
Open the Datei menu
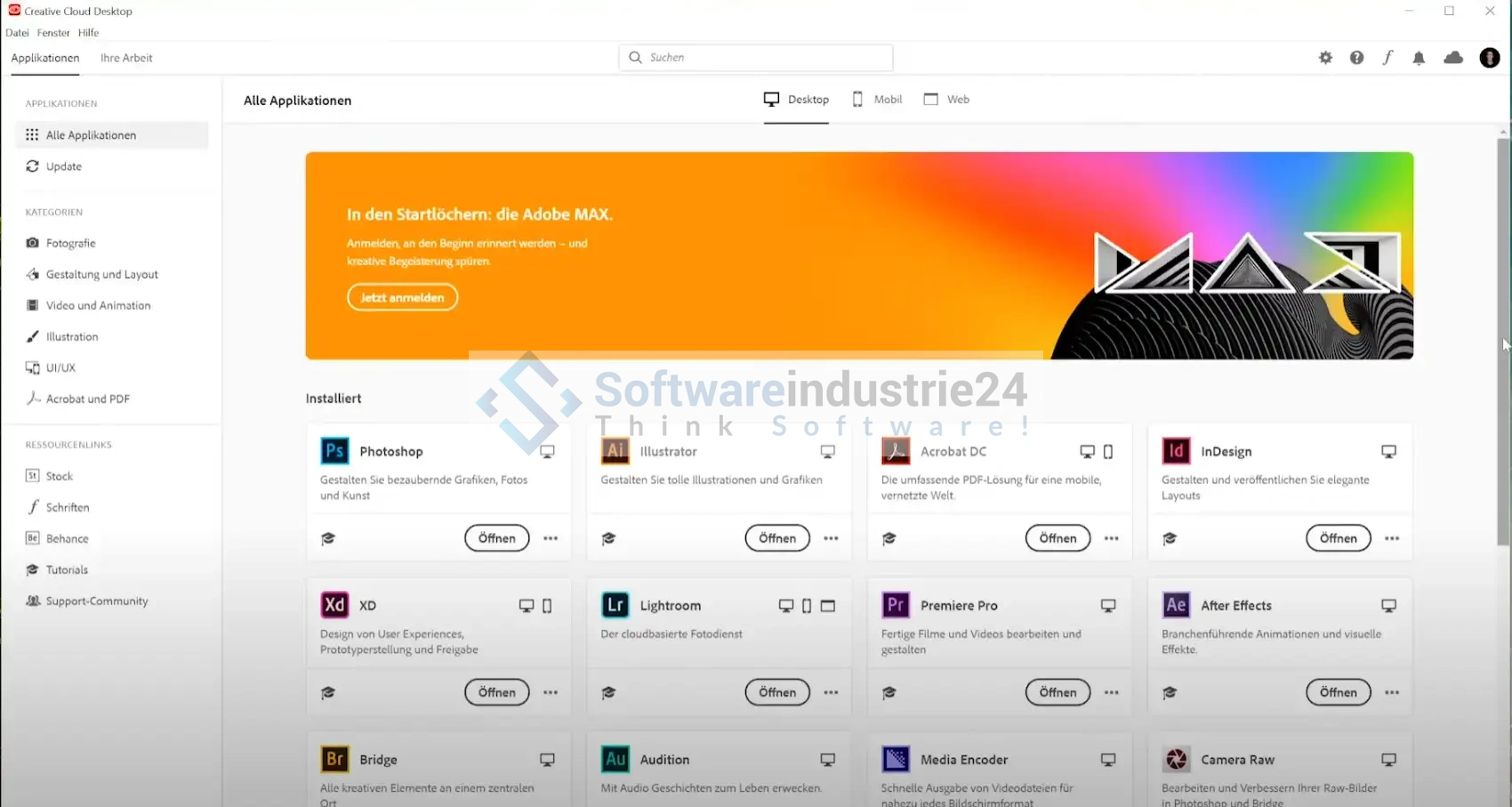(x=17, y=33)
